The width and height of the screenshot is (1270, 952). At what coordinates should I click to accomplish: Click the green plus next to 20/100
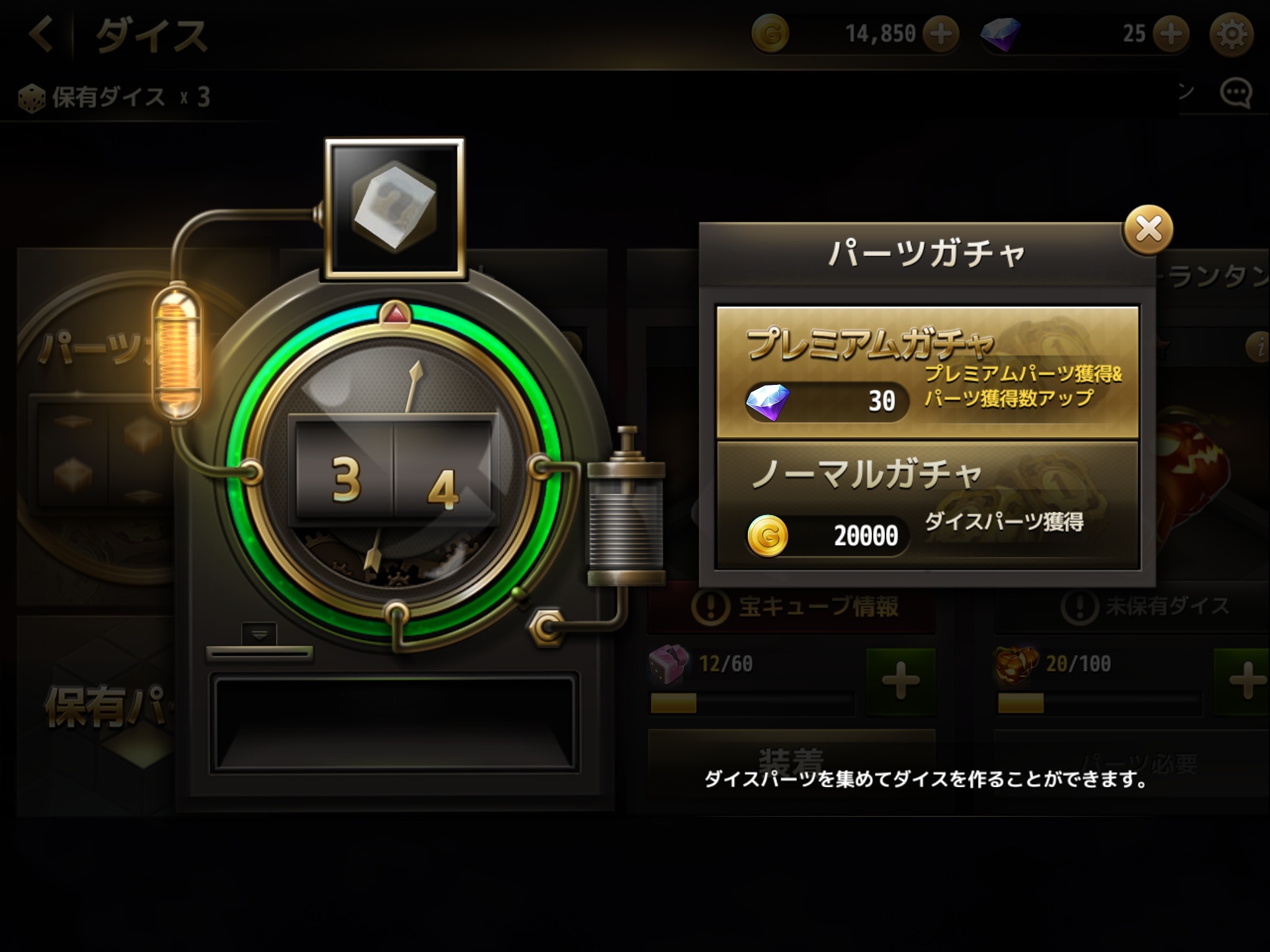pyautogui.click(x=1243, y=681)
